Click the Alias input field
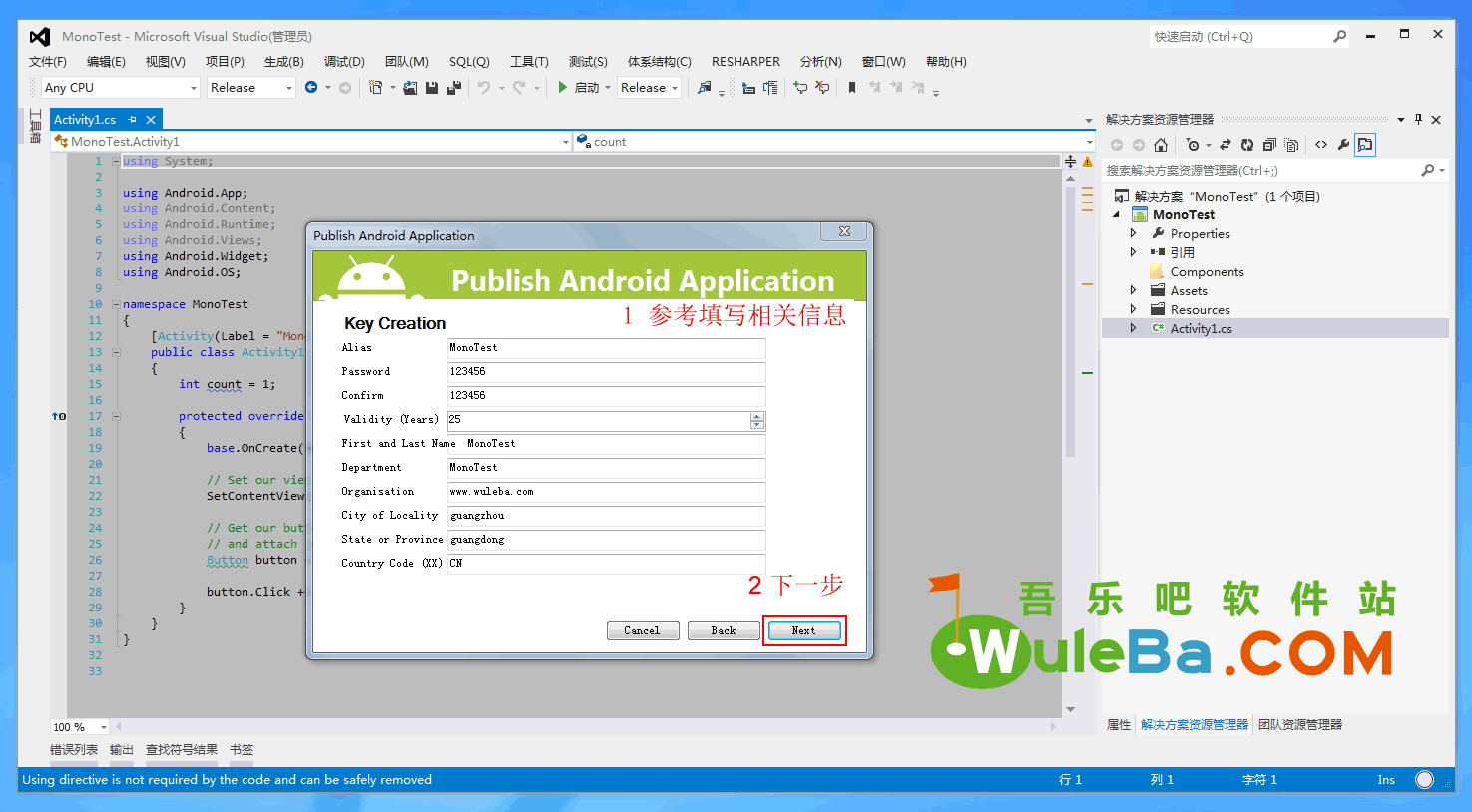This screenshot has height=812, width=1472. click(606, 348)
